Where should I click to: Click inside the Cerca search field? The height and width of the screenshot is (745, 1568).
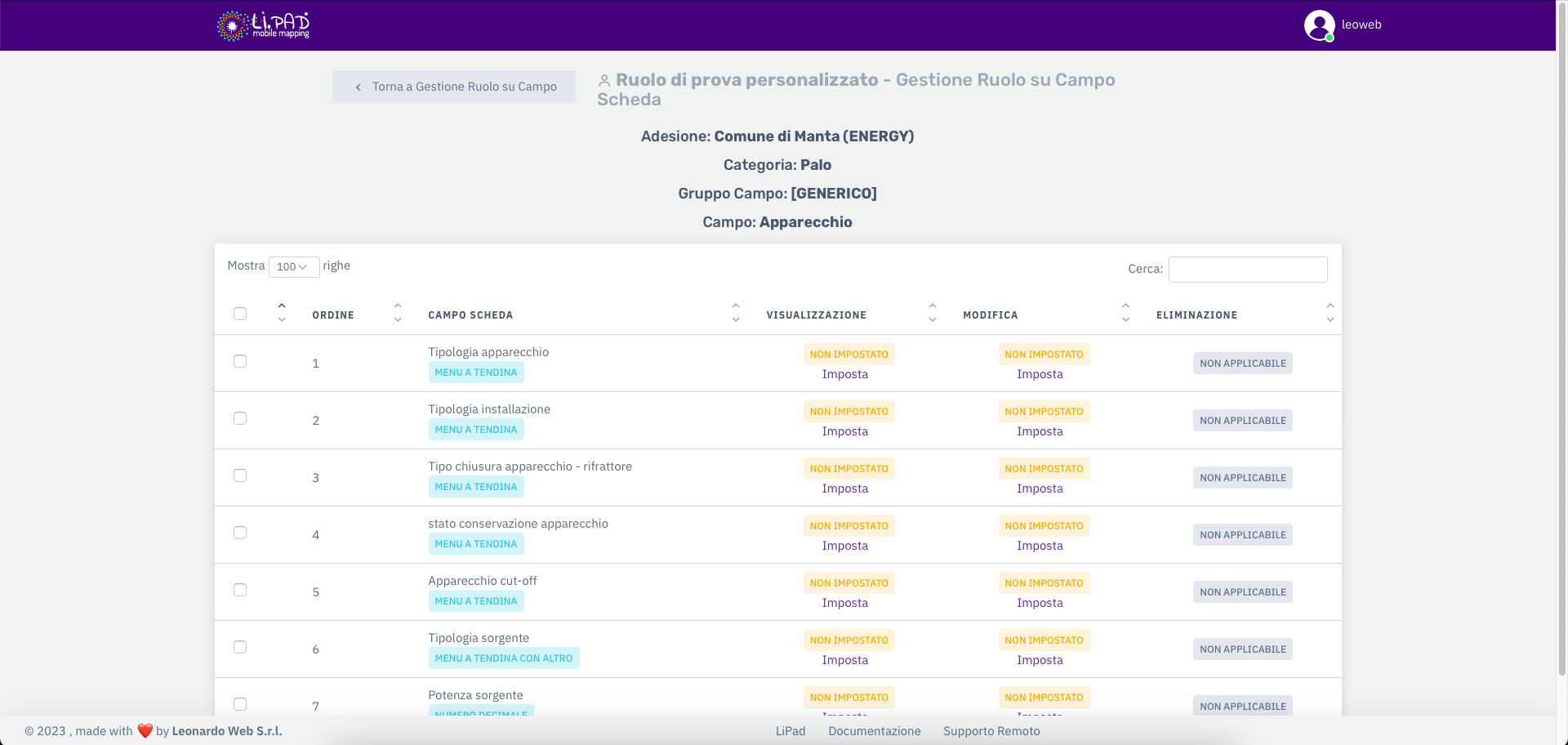(1247, 270)
